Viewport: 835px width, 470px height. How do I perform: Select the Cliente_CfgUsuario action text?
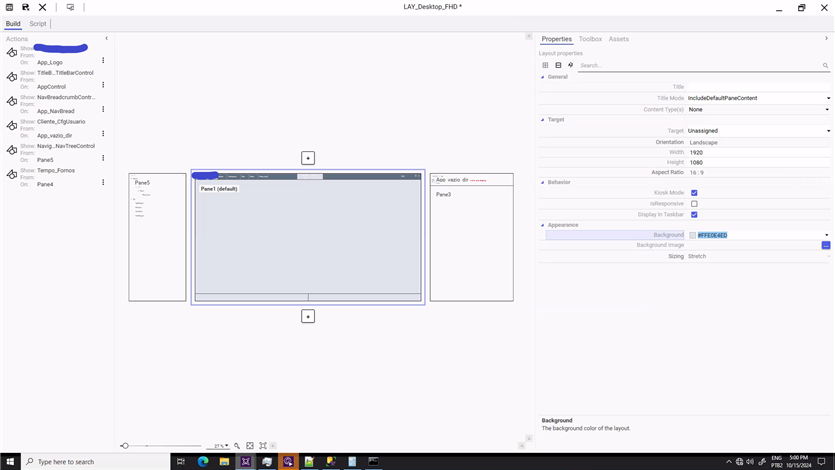coord(61,122)
